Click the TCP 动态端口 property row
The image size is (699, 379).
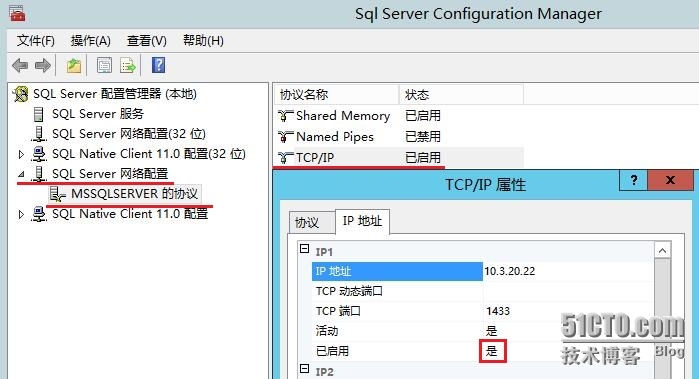tap(483, 291)
